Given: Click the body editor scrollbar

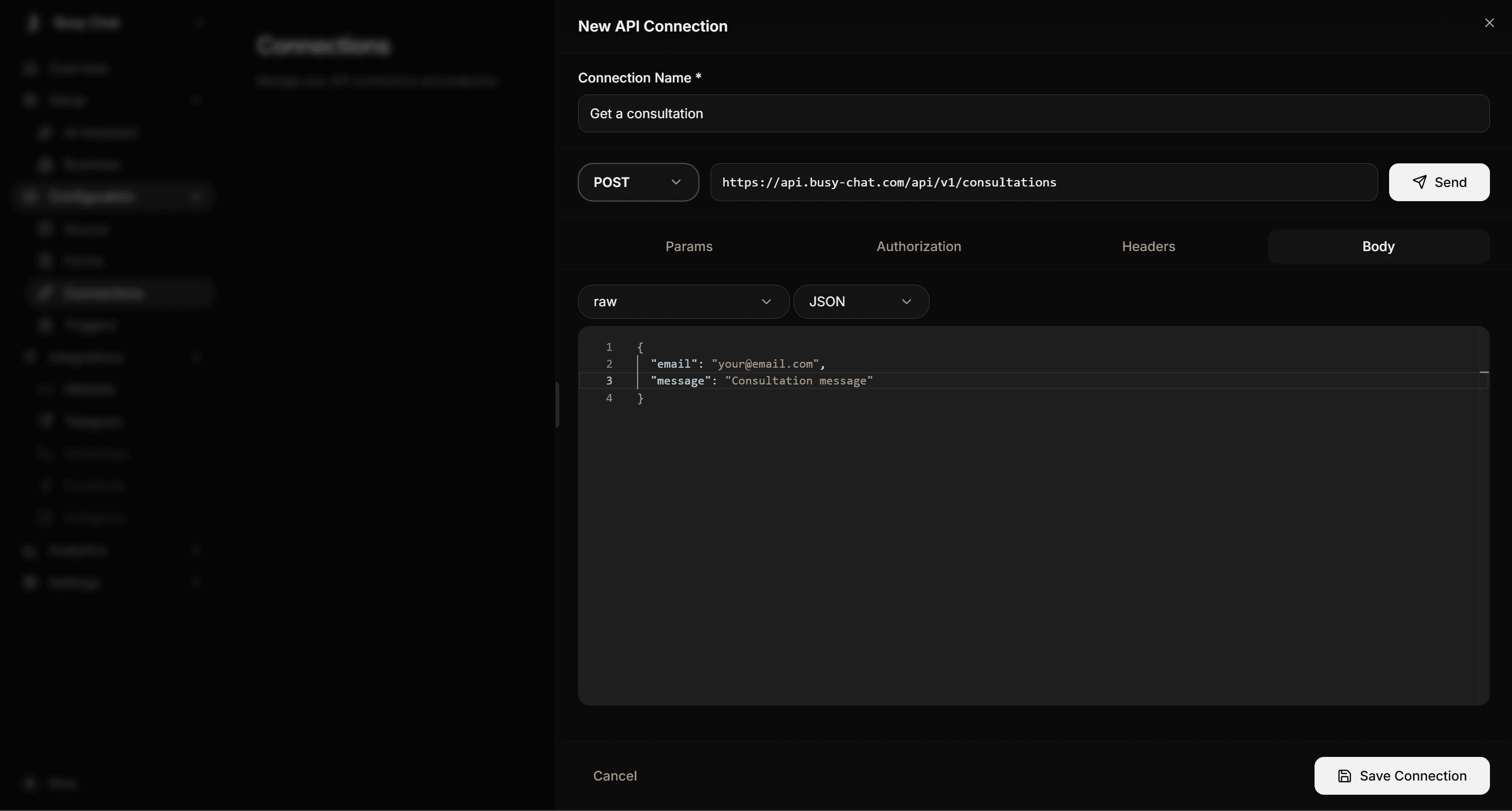Looking at the screenshot, I should pos(1485,372).
